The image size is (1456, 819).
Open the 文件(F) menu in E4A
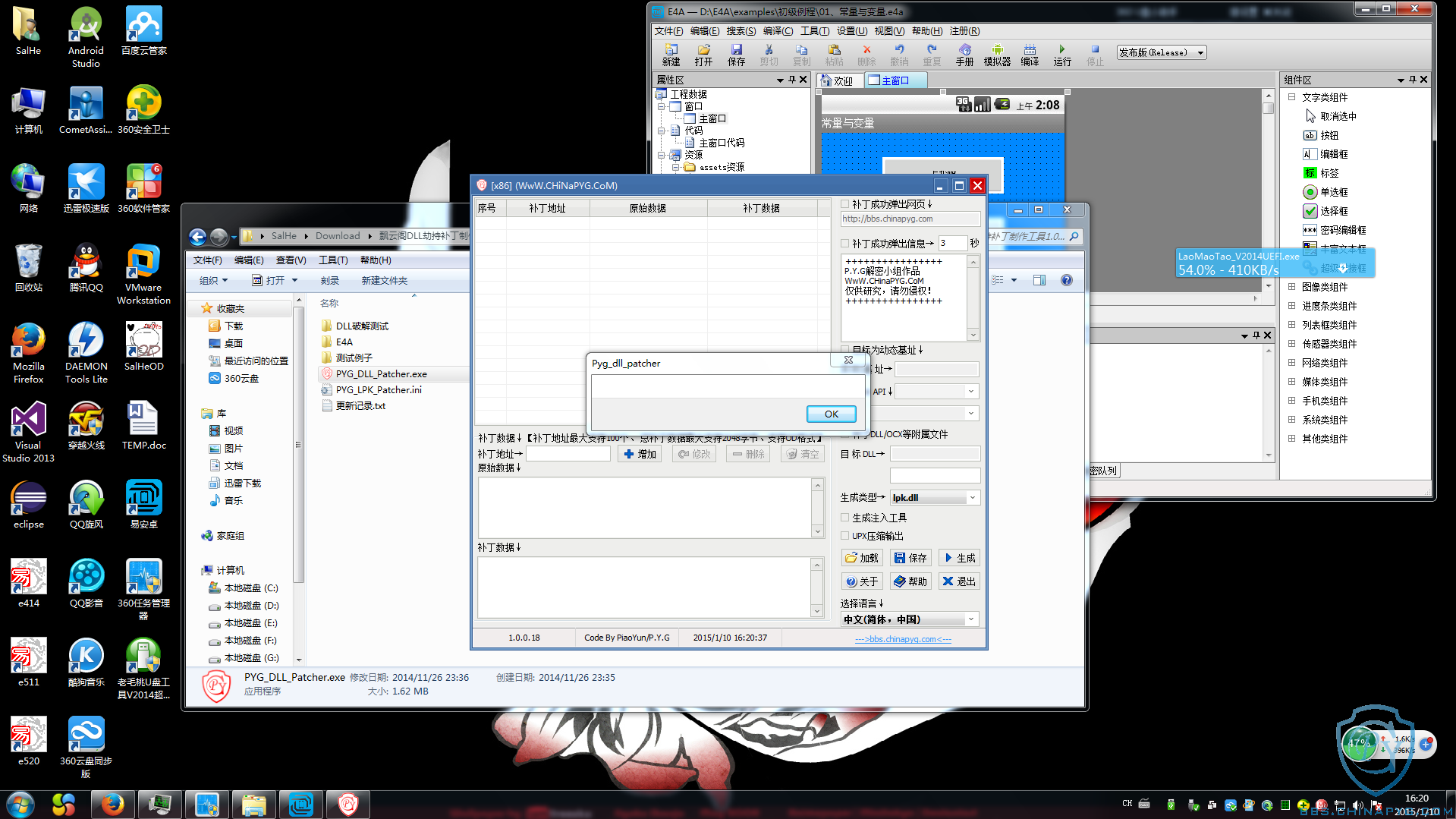pos(668,31)
